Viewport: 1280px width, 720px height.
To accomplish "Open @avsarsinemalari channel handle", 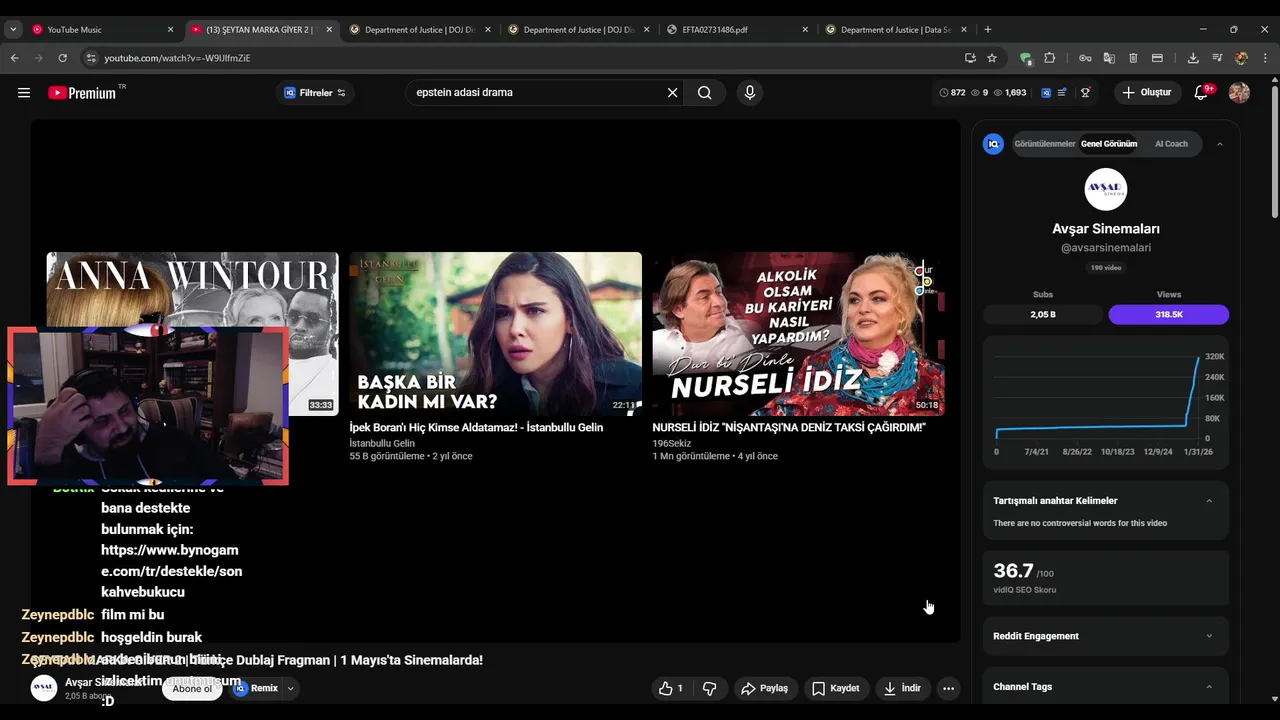I will point(1106,248).
